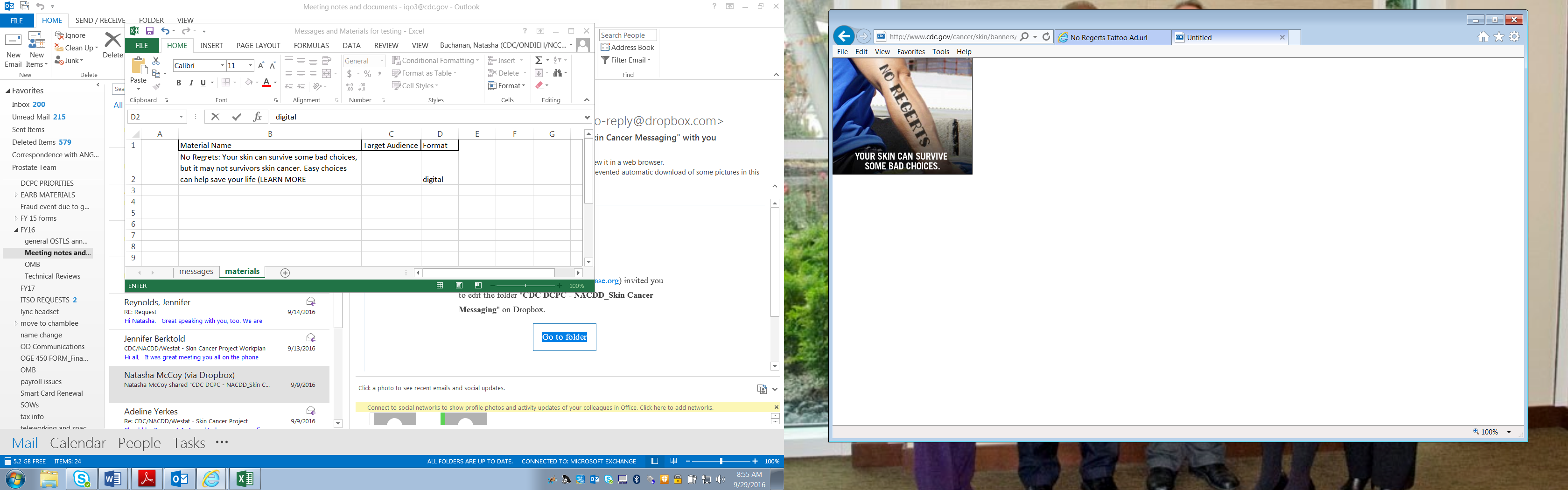Image resolution: width=1568 pixels, height=490 pixels.
Task: Add a new sheet with the plus icon
Action: pos(285,273)
